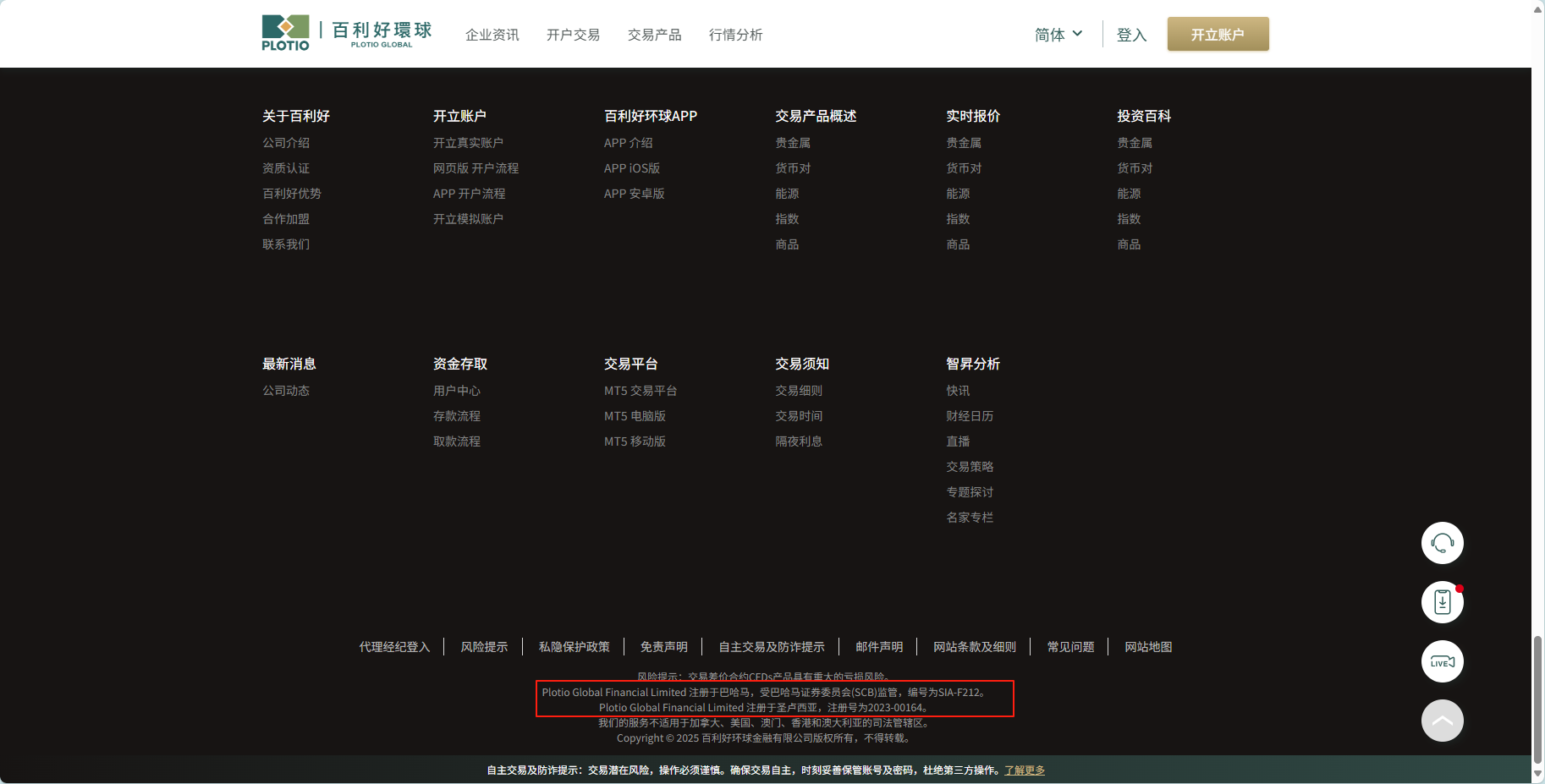This screenshot has height=784, width=1545.
Task: Open MT5 电脑版 platform link
Action: 635,416
